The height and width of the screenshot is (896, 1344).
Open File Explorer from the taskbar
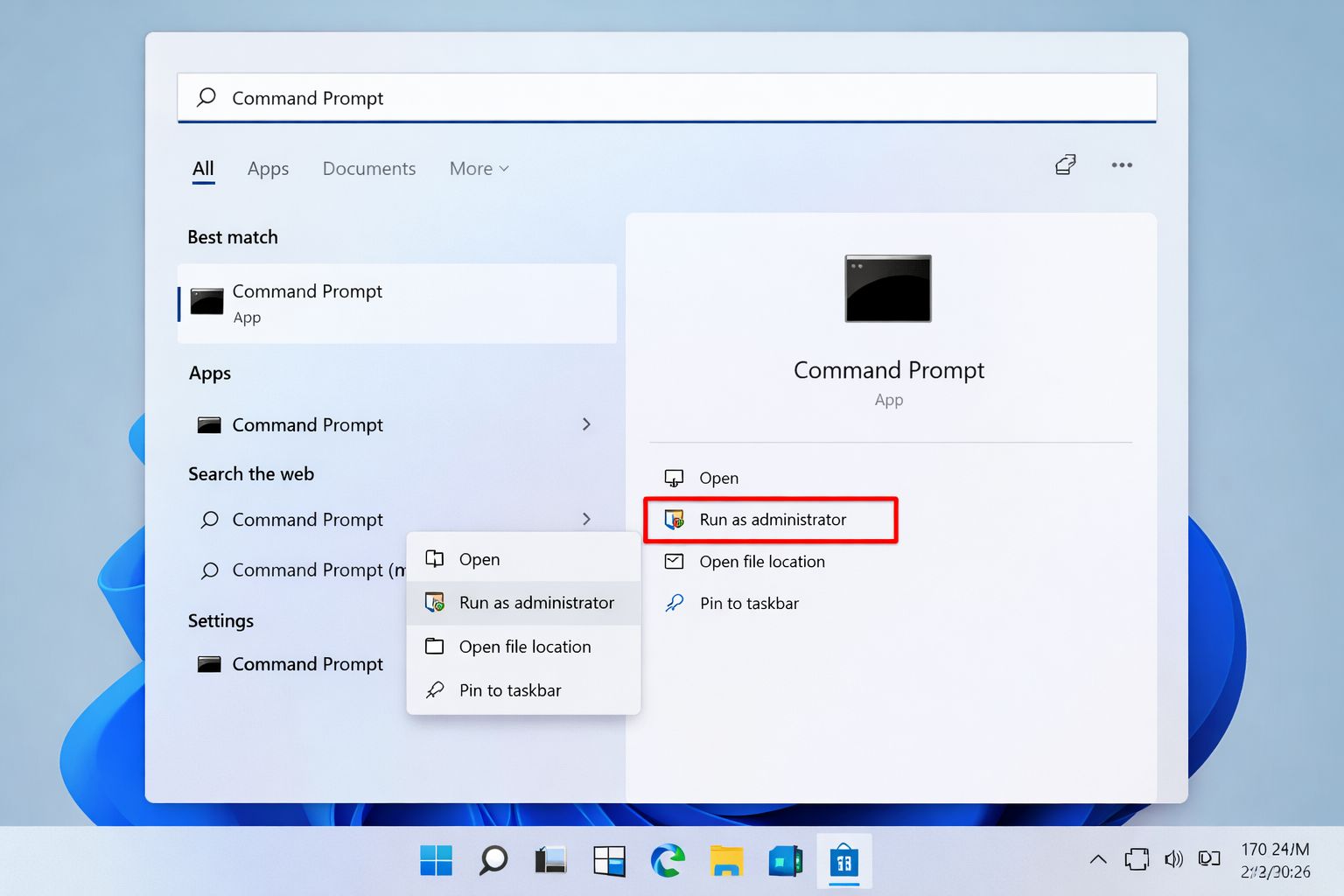pos(726,861)
